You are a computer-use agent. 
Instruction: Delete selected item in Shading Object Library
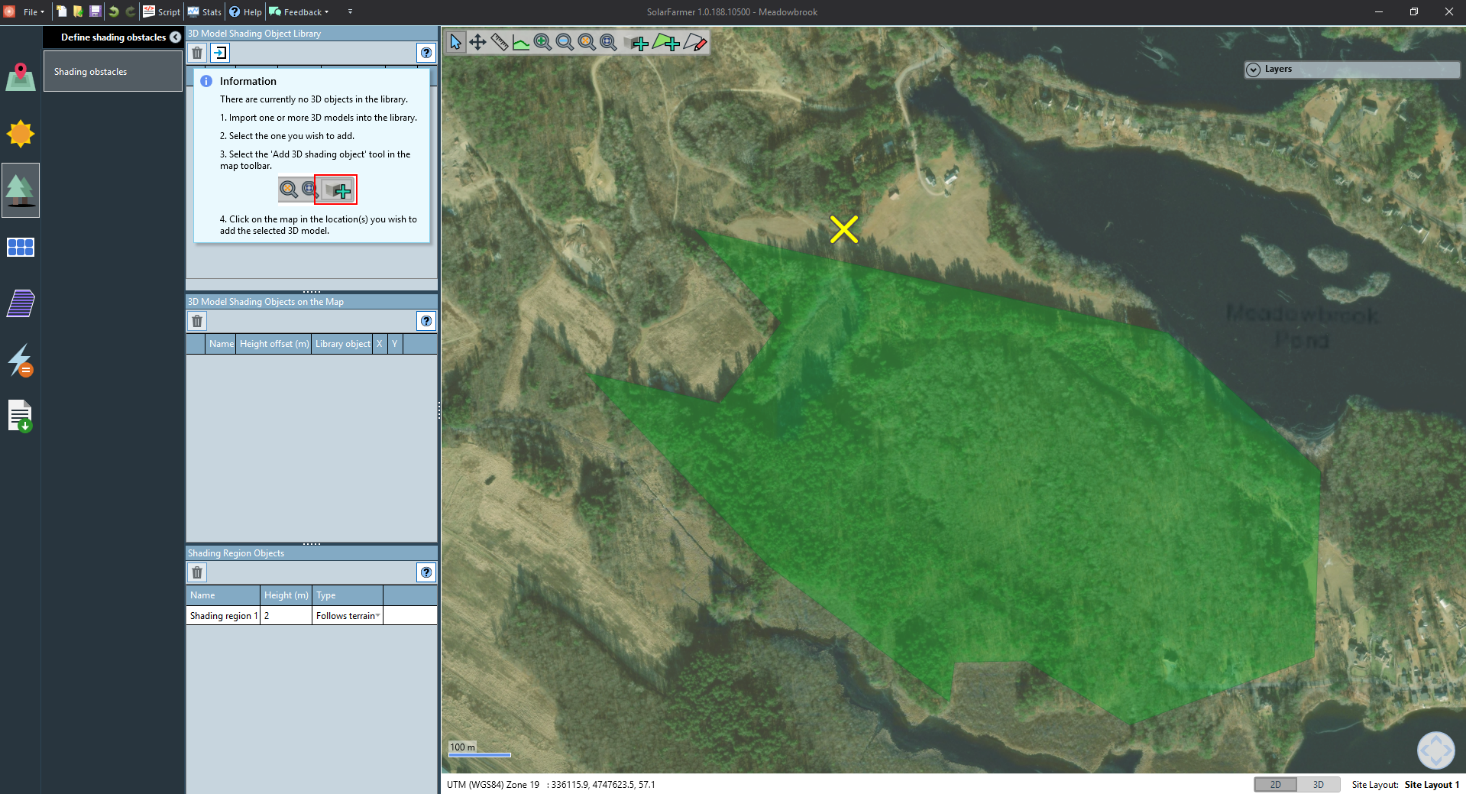tap(198, 53)
